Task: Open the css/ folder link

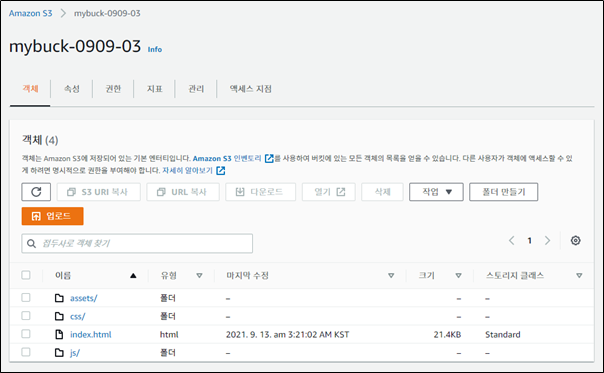Action: [77, 316]
